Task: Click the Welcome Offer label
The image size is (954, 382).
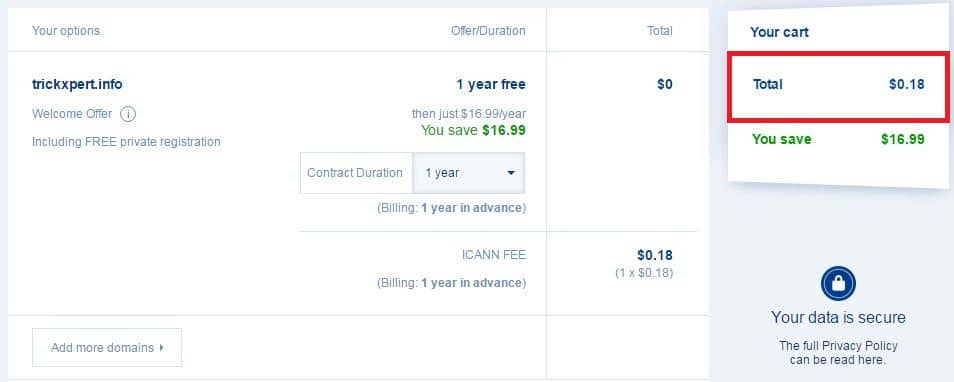Action: (72, 114)
